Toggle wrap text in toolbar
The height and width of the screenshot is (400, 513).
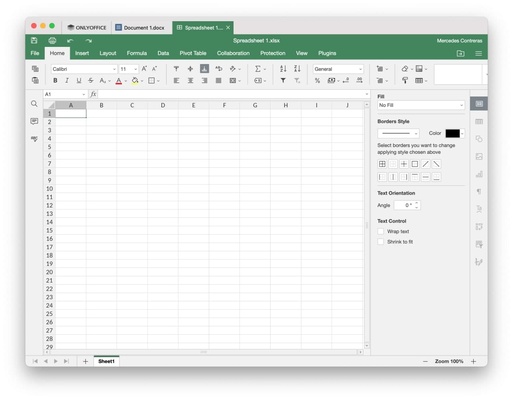coord(219,69)
